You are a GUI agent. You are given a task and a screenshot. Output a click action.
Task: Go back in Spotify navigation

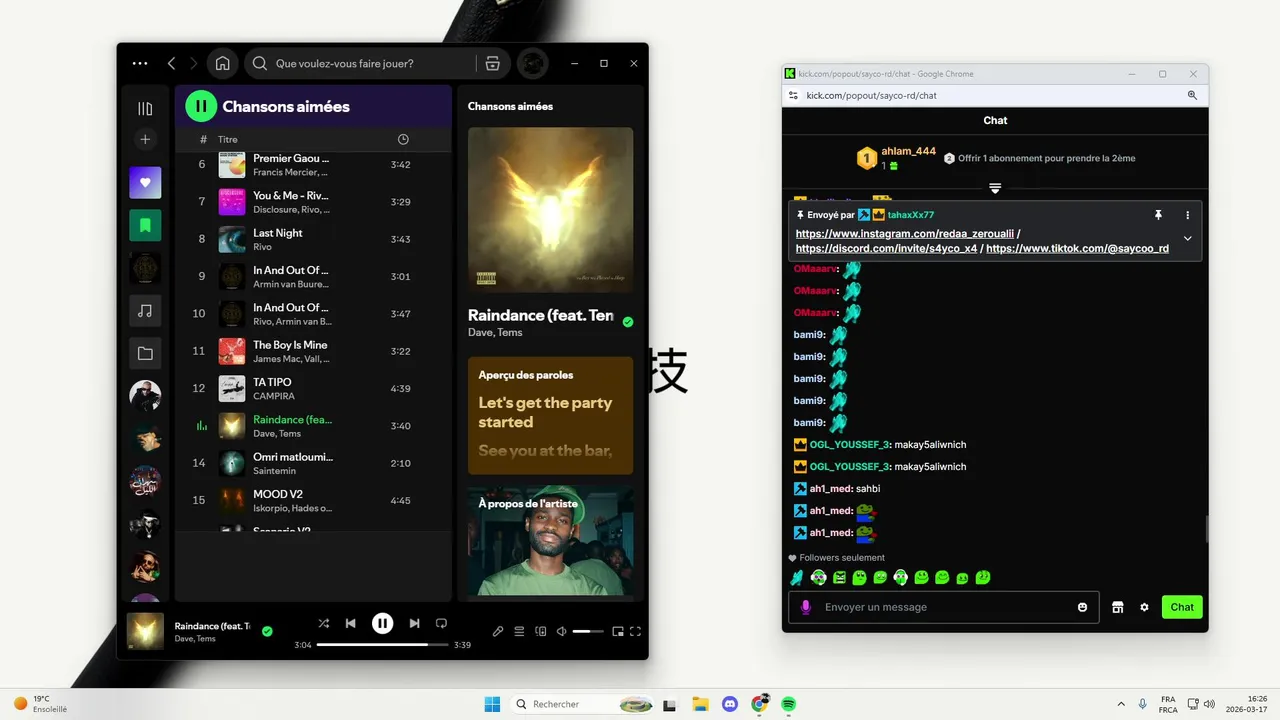(171, 63)
